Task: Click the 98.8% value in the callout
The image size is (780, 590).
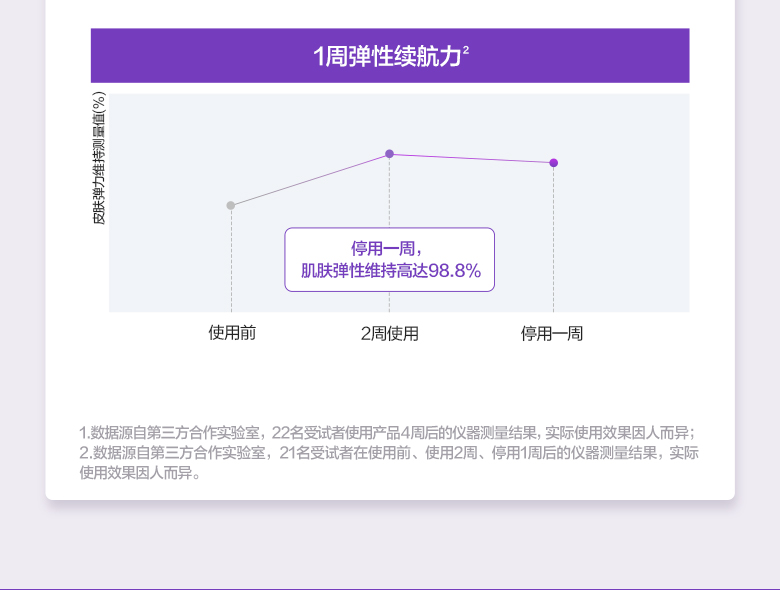Action: coord(455,271)
